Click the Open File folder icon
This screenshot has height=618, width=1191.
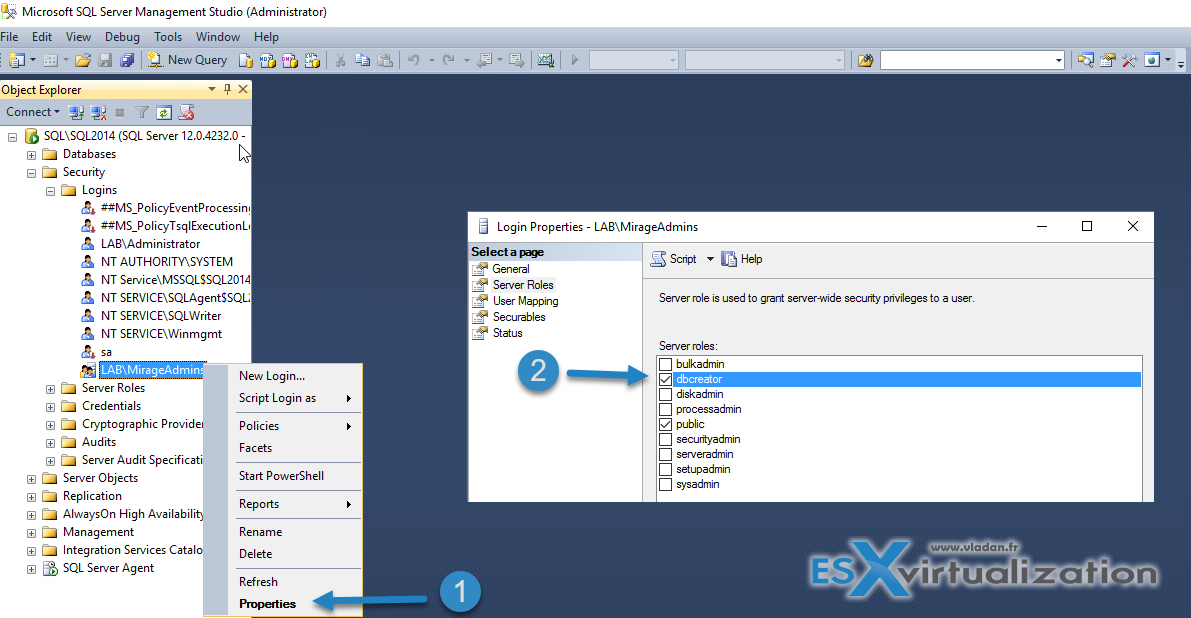click(x=83, y=60)
